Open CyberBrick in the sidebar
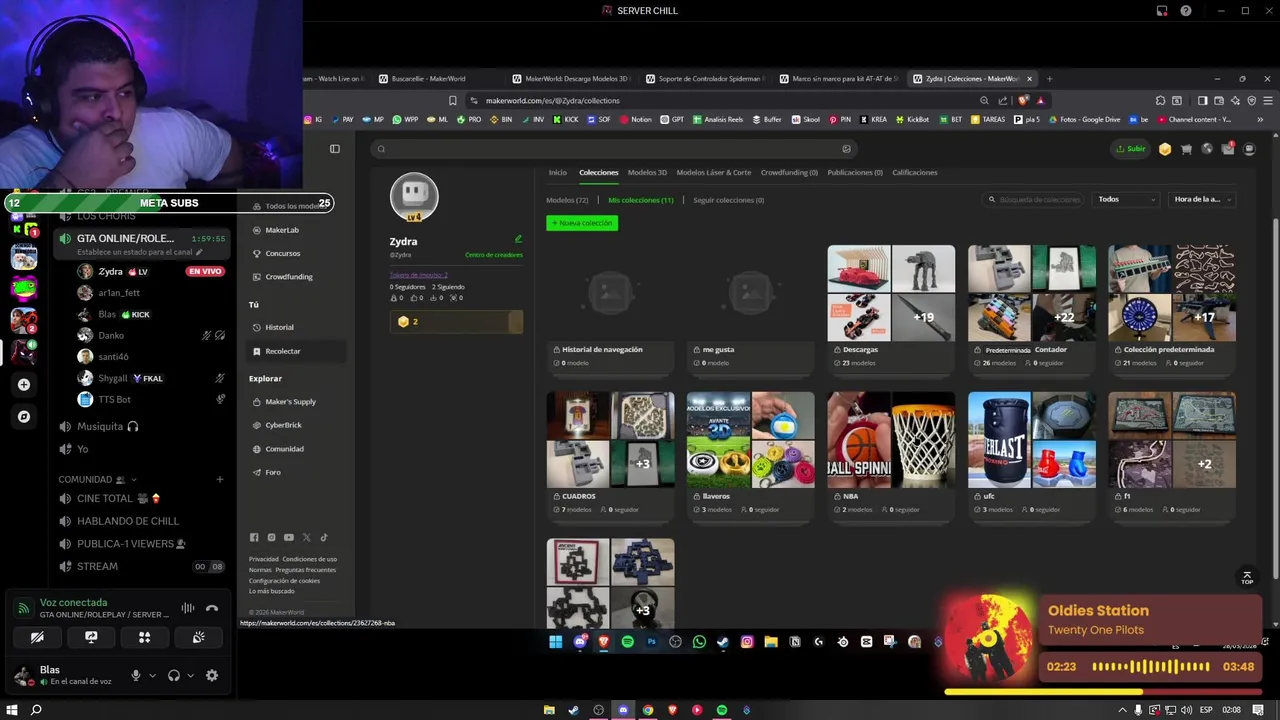Screen dimensions: 1280x720 [282, 425]
